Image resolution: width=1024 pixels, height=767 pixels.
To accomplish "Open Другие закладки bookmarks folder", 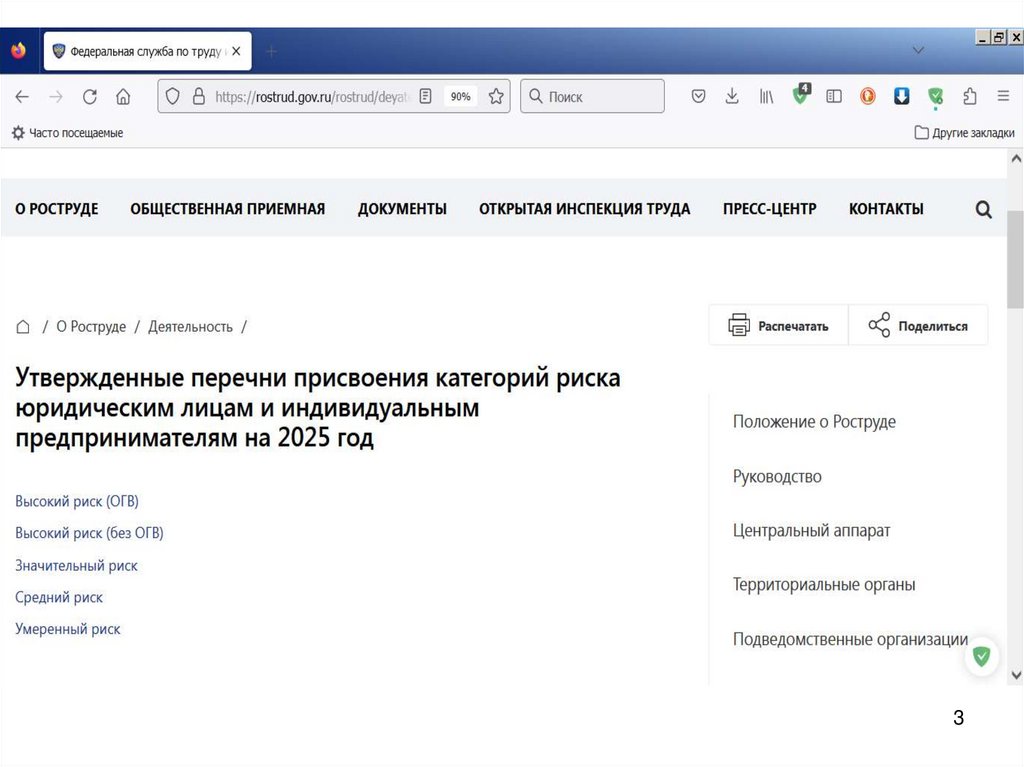I will (965, 133).
